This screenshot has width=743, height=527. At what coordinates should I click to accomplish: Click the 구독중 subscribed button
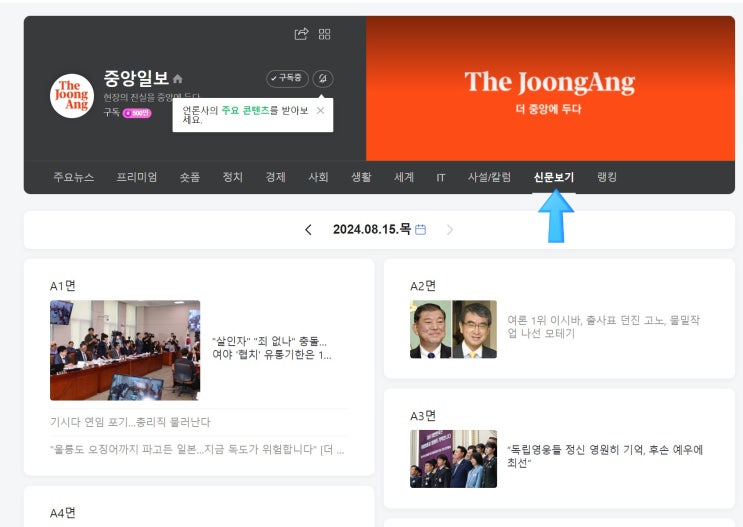(288, 78)
